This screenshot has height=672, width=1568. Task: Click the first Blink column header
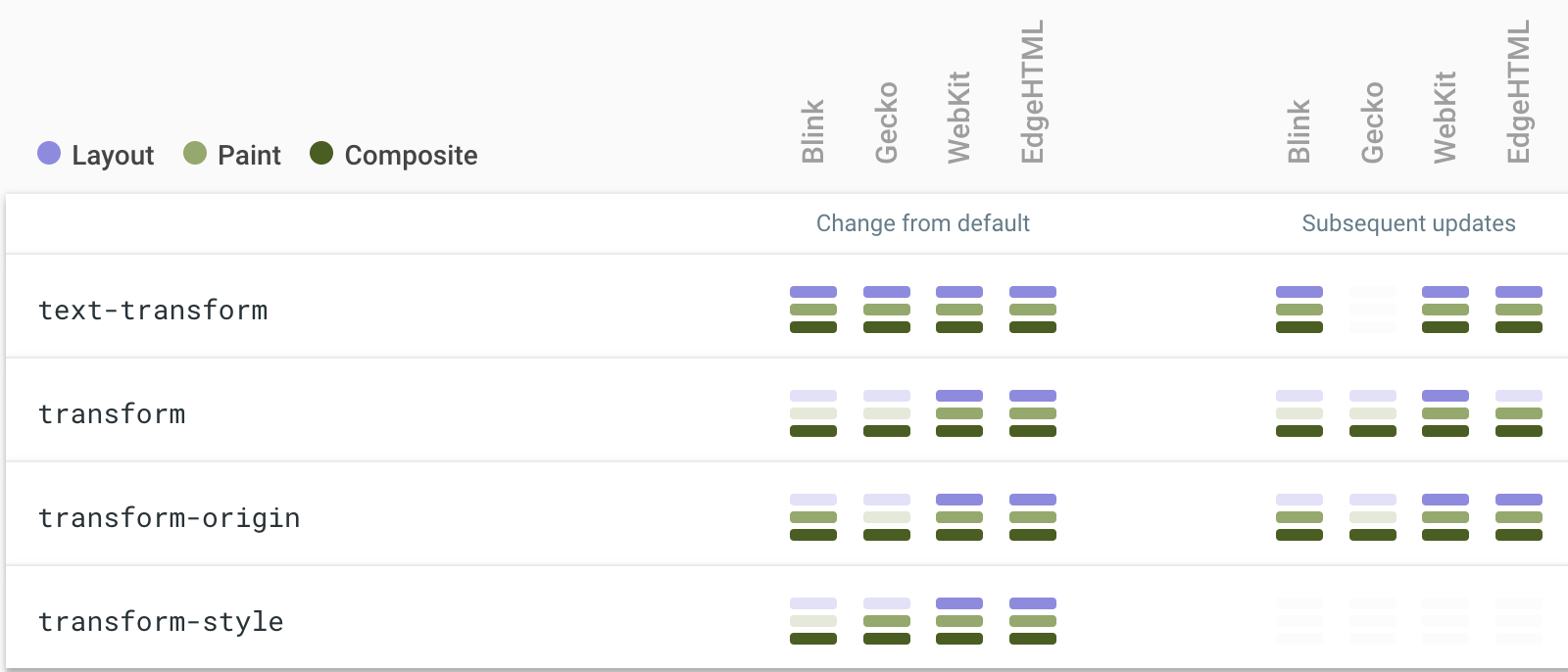pyautogui.click(x=813, y=131)
